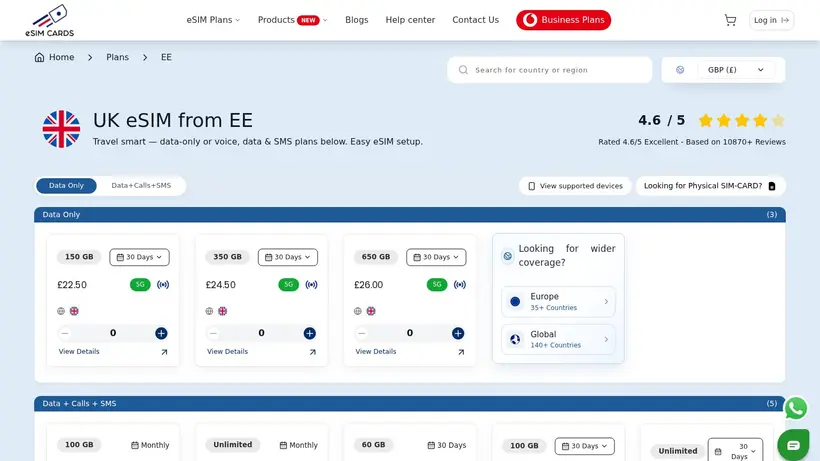The width and height of the screenshot is (820, 461).
Task: Click the Data Only section header
Action: click(409, 214)
